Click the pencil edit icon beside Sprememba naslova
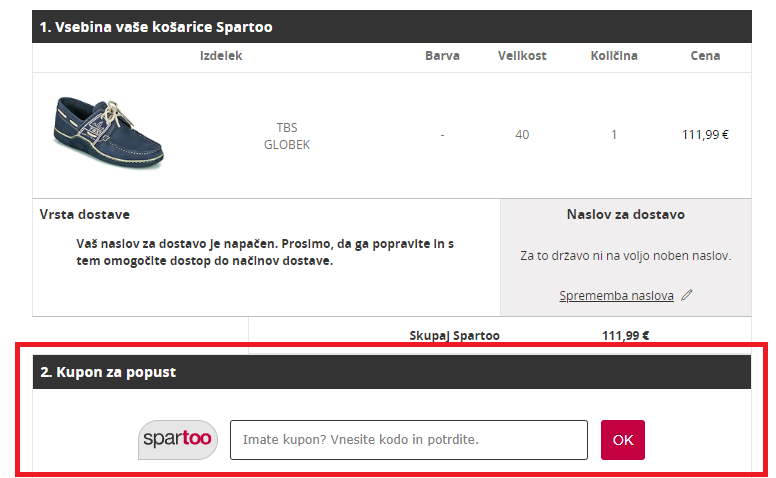The image size is (776, 478). [687, 295]
